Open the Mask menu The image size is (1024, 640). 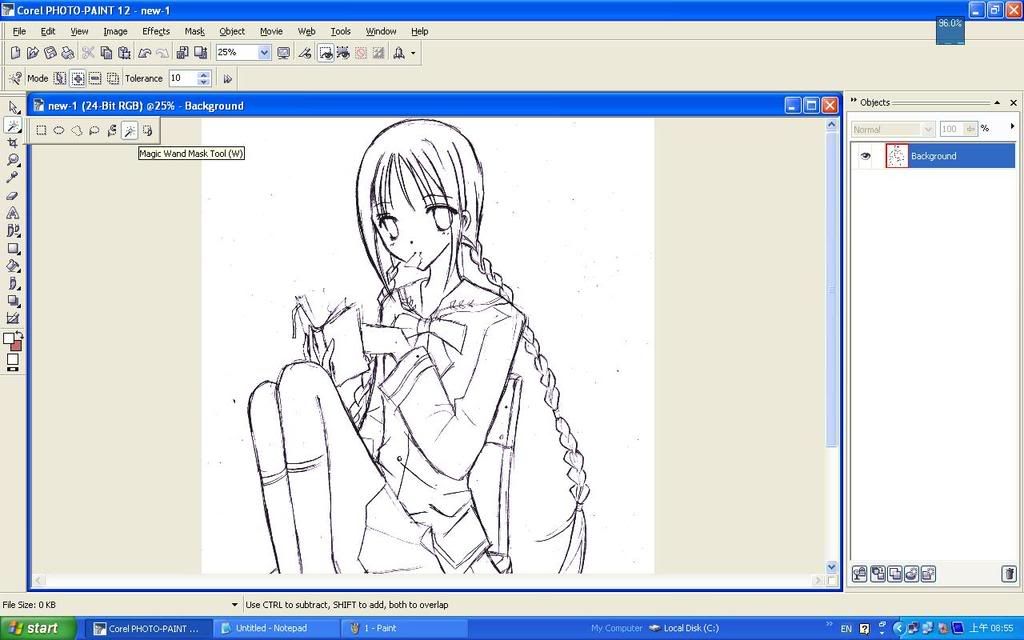click(x=195, y=31)
